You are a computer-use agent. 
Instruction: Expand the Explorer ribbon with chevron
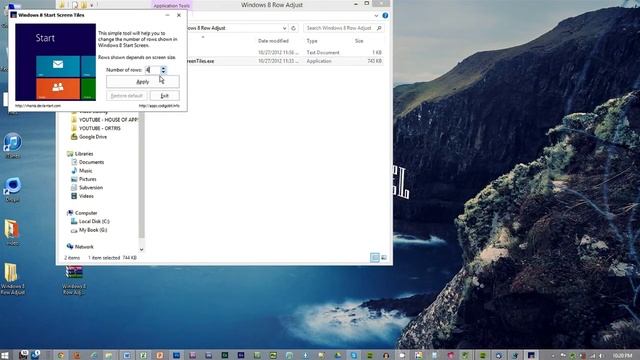(376, 16)
